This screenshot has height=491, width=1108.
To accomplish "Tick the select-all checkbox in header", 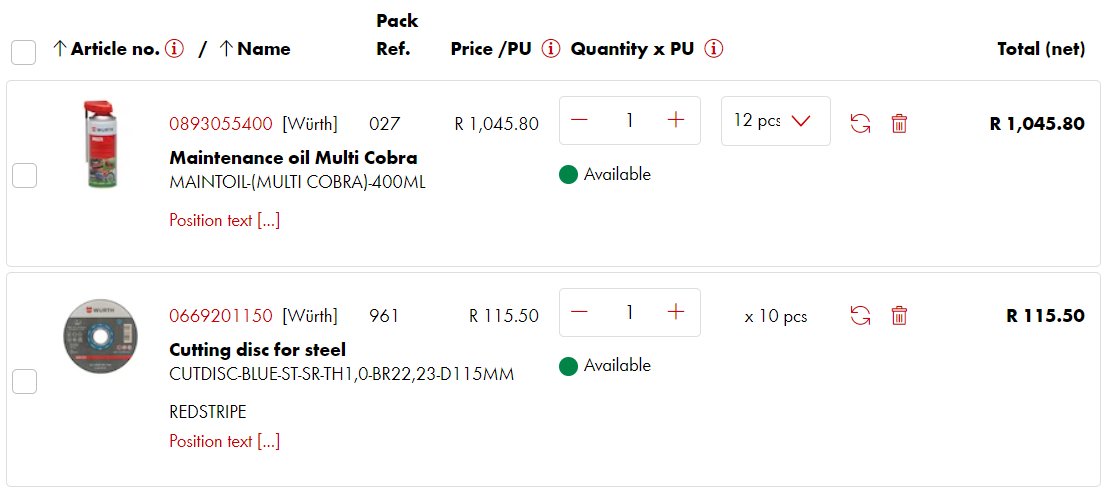I will (x=23, y=52).
